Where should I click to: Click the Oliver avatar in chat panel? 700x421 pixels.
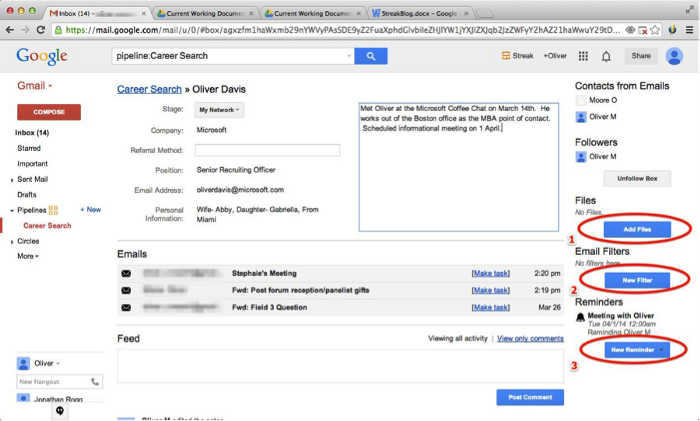point(23,363)
